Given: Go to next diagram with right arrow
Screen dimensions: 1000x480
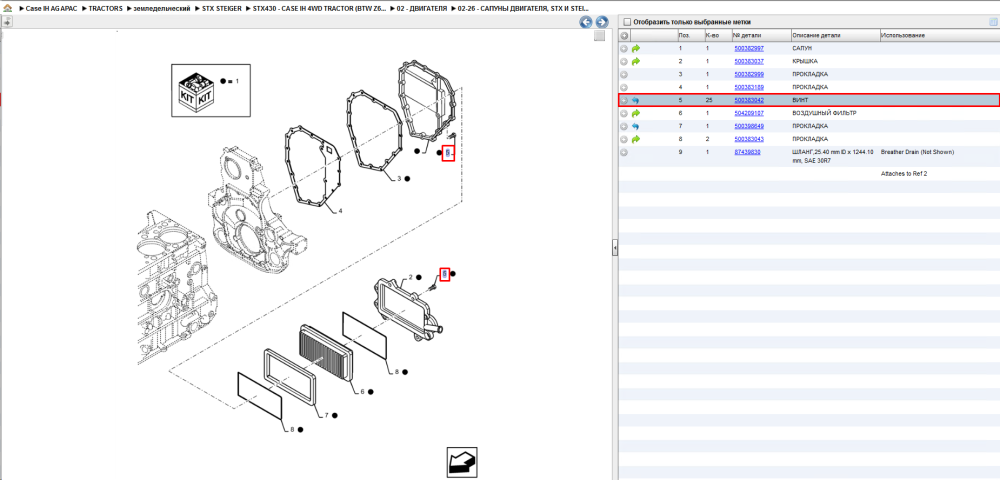Looking at the screenshot, I should tap(601, 22).
